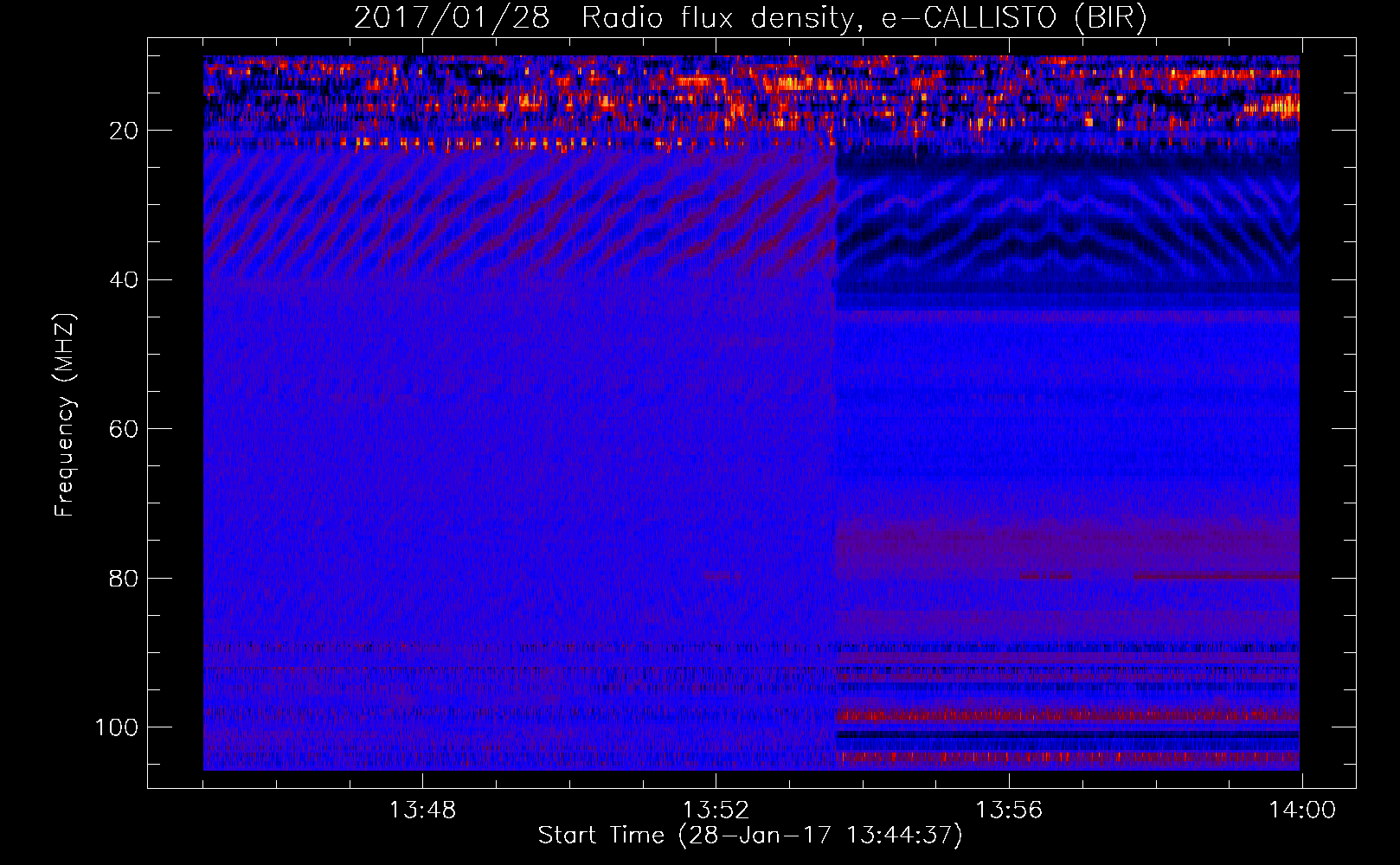
Task: Click the plot title '2017/01/28 Radio flux density'
Action: coord(750,18)
